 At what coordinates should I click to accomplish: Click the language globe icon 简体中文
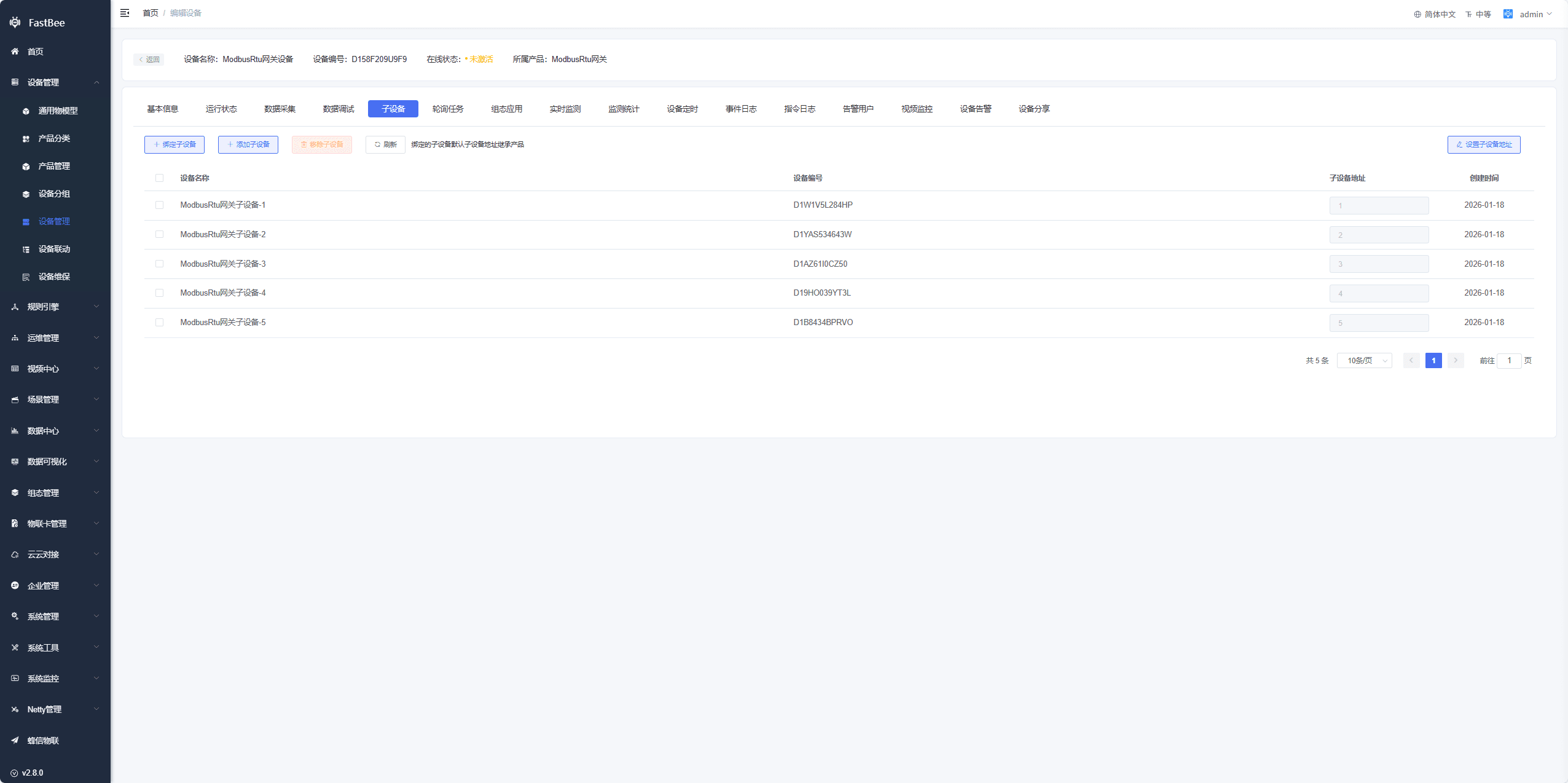click(x=1417, y=14)
